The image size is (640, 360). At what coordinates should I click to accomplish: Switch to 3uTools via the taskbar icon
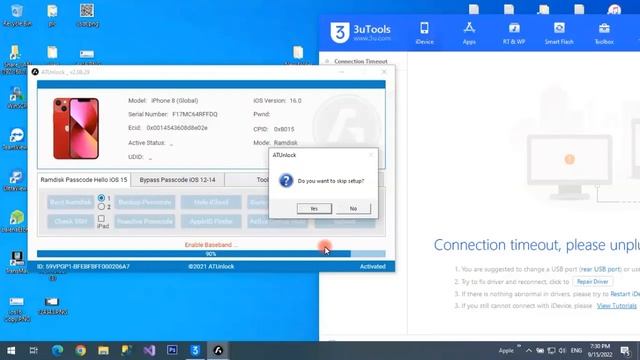[x=195, y=350]
